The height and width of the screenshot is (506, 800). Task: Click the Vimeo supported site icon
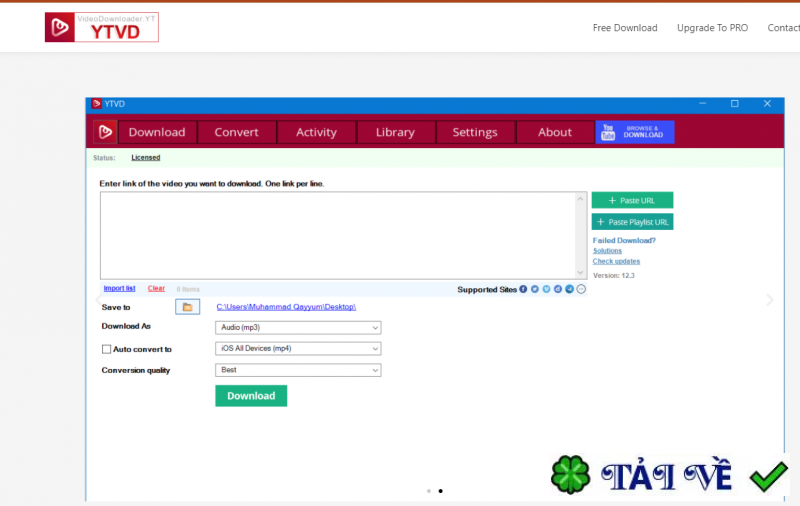546,289
